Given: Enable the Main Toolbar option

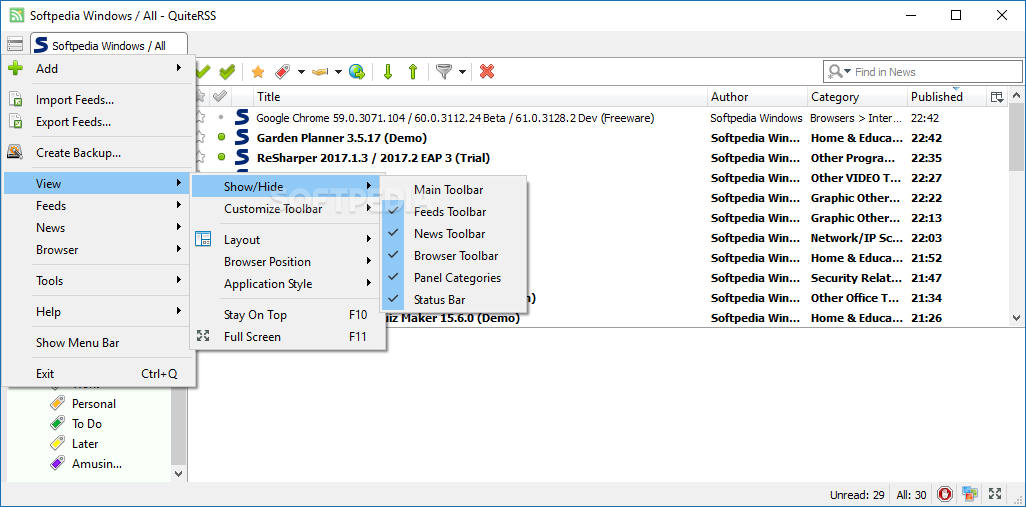Looking at the screenshot, I should tap(453, 190).
